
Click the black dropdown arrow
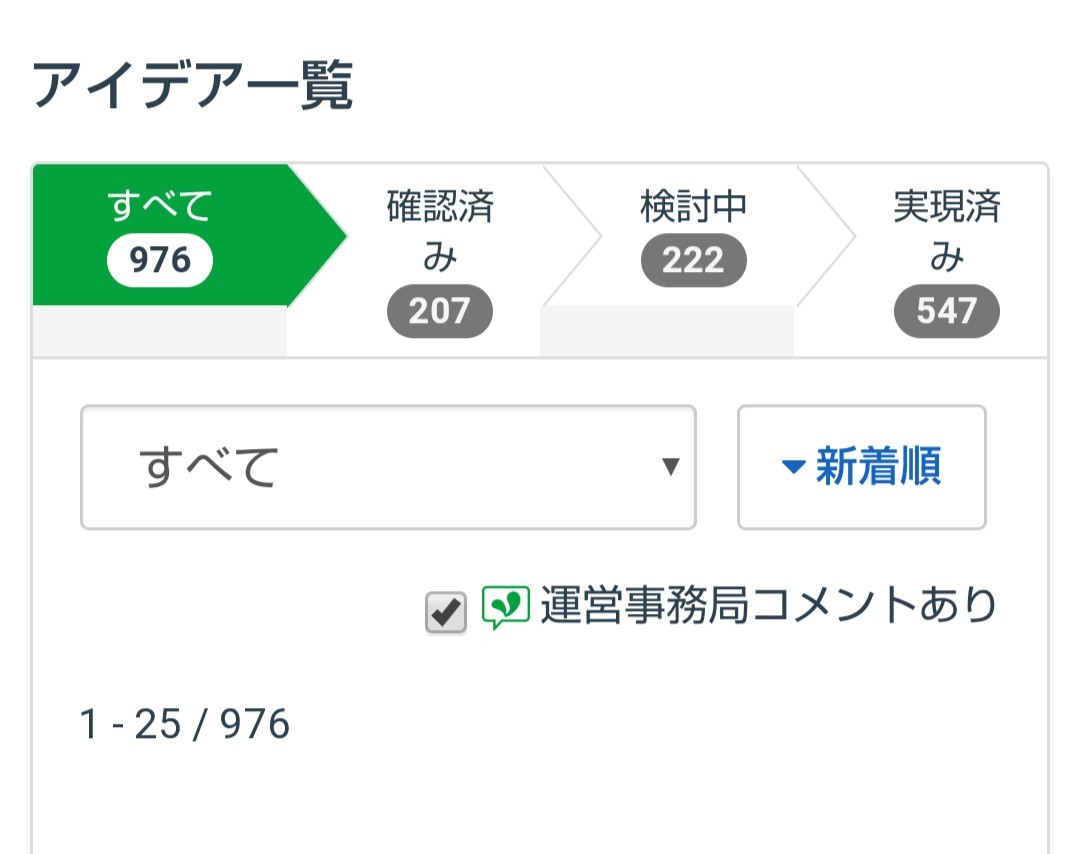[x=671, y=467]
